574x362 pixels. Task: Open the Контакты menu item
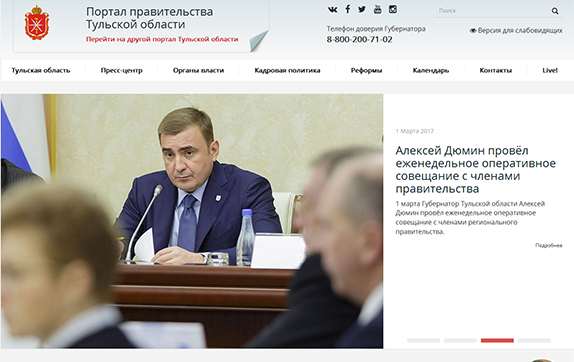click(496, 70)
